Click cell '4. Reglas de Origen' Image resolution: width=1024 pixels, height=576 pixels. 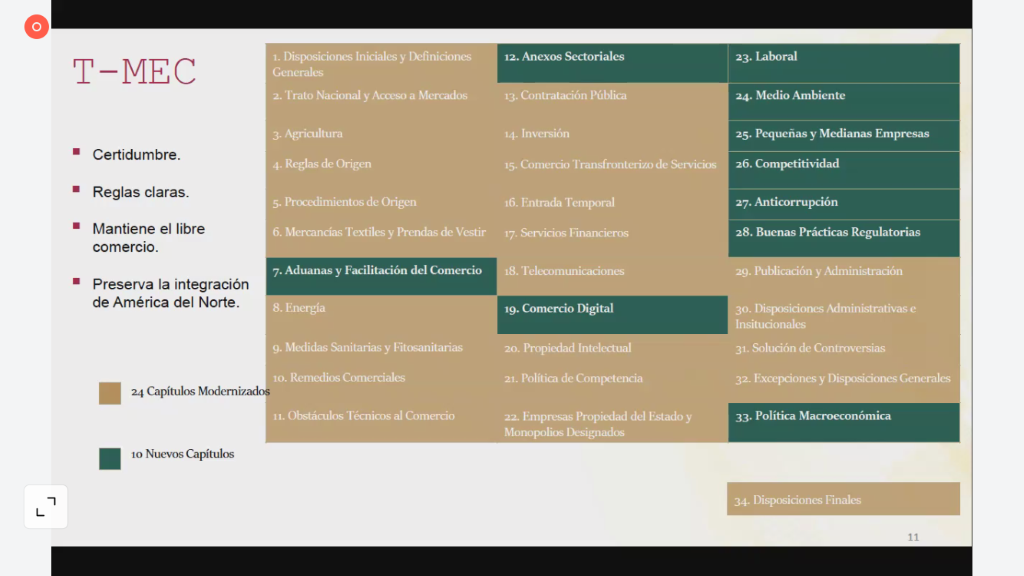[x=381, y=170]
